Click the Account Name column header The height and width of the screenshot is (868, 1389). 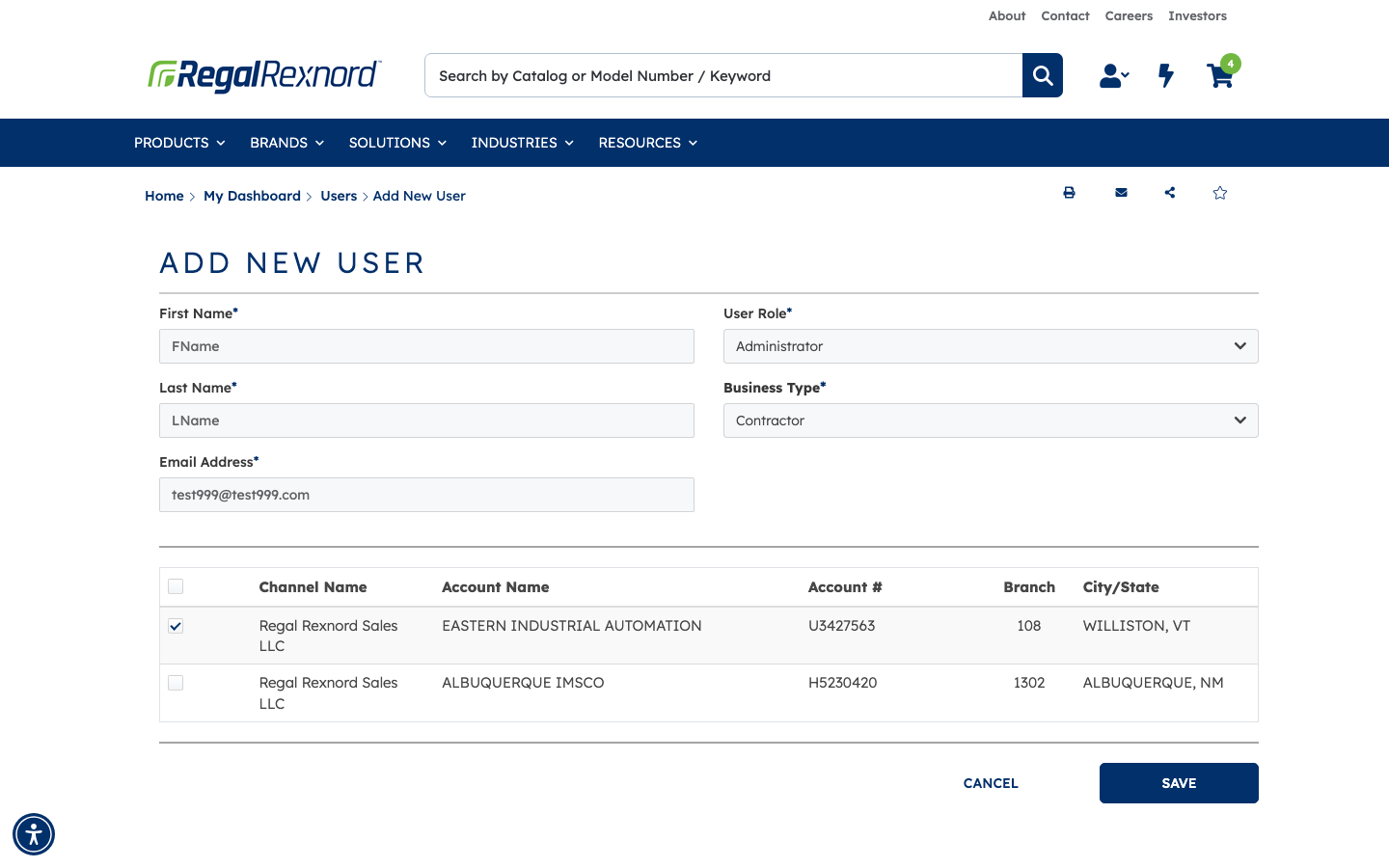pos(496,587)
